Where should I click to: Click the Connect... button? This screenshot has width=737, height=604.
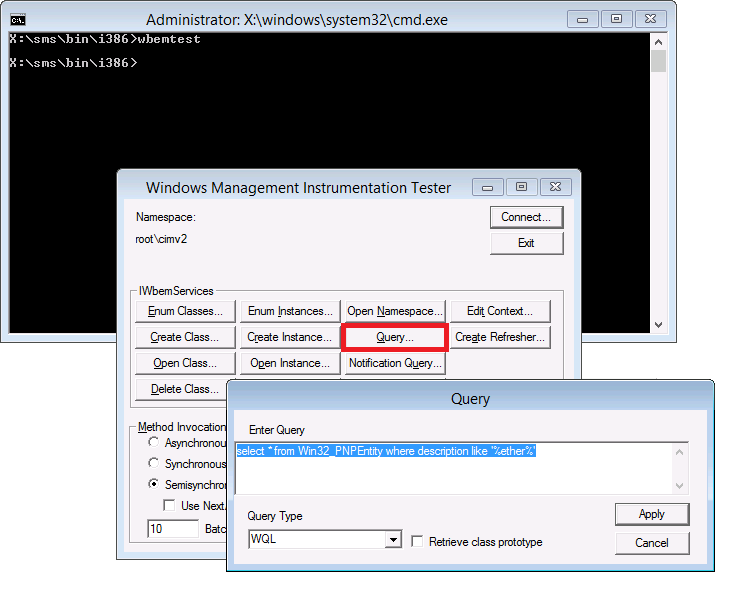(x=526, y=217)
